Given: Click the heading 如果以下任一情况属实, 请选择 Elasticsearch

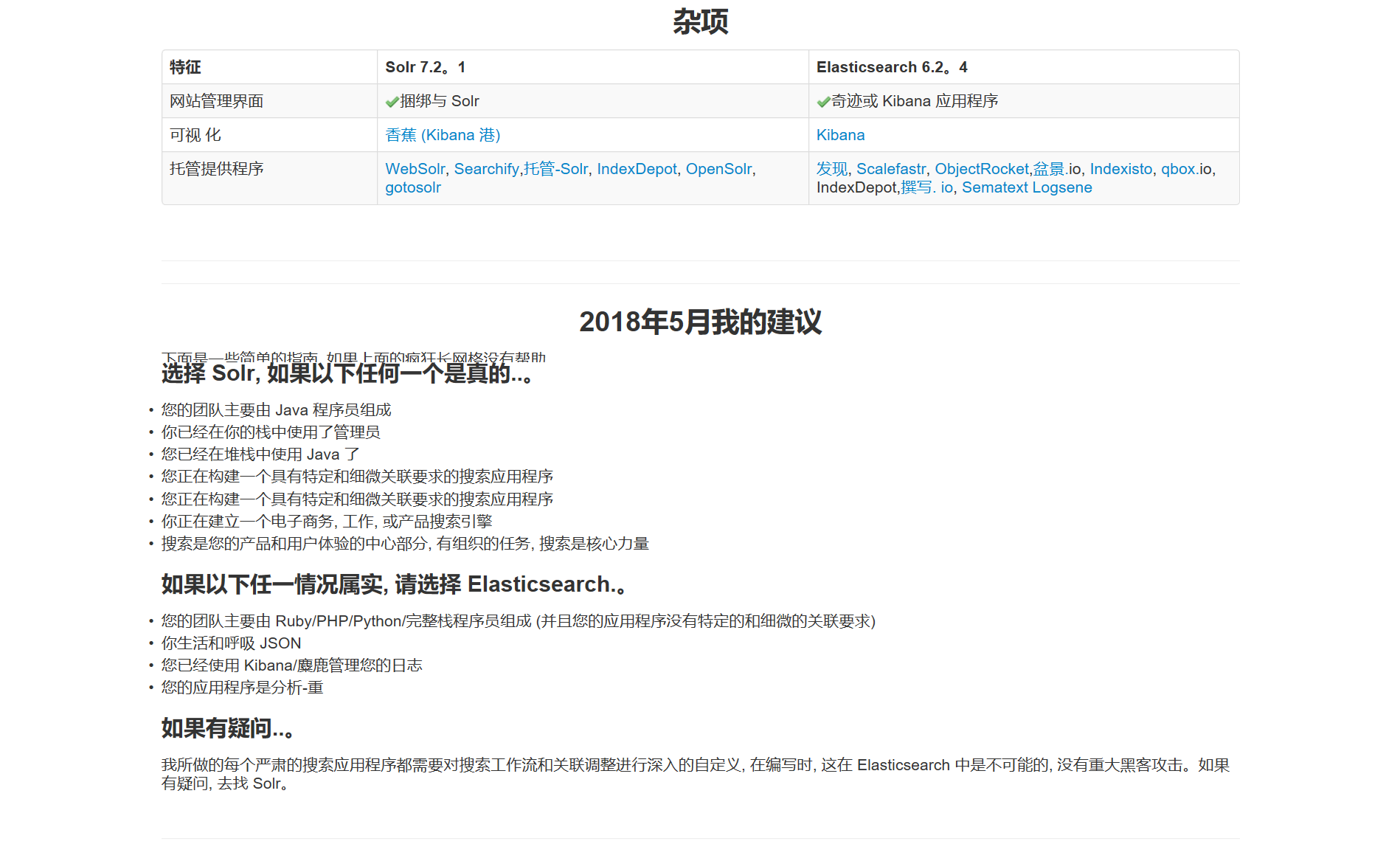Looking at the screenshot, I should pyautogui.click(x=395, y=584).
